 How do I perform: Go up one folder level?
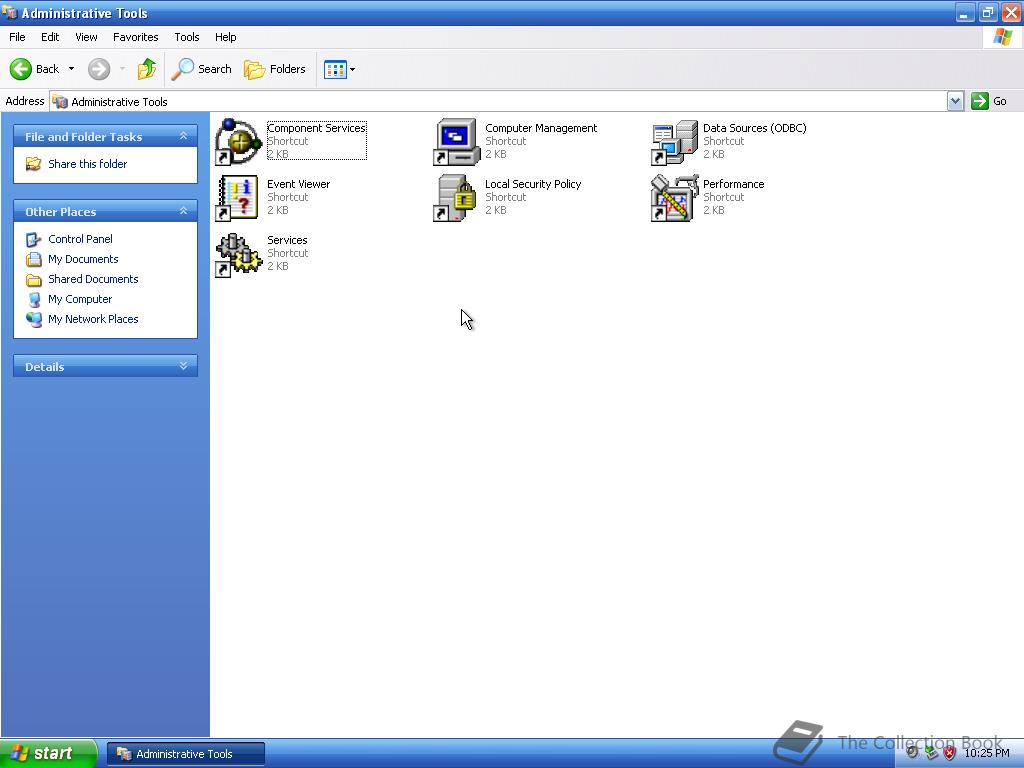point(147,69)
